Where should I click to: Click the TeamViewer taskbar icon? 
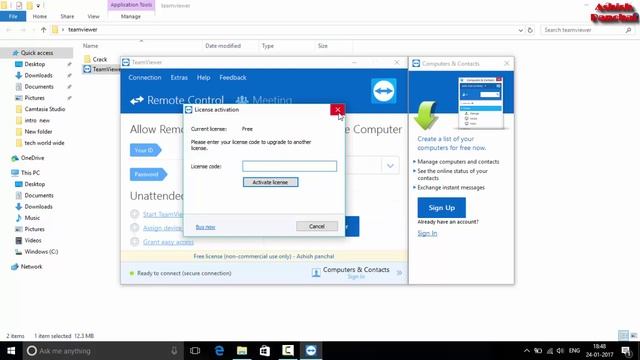click(311, 351)
